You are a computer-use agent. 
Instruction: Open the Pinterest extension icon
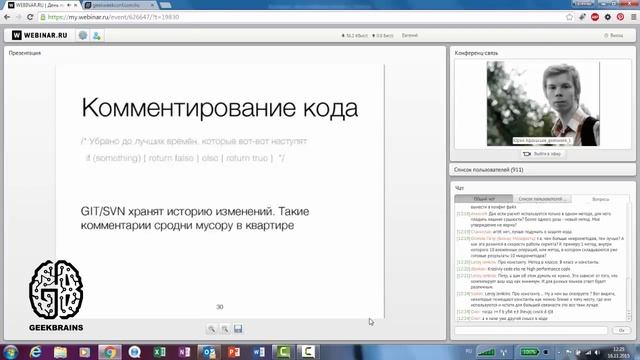click(x=620, y=17)
